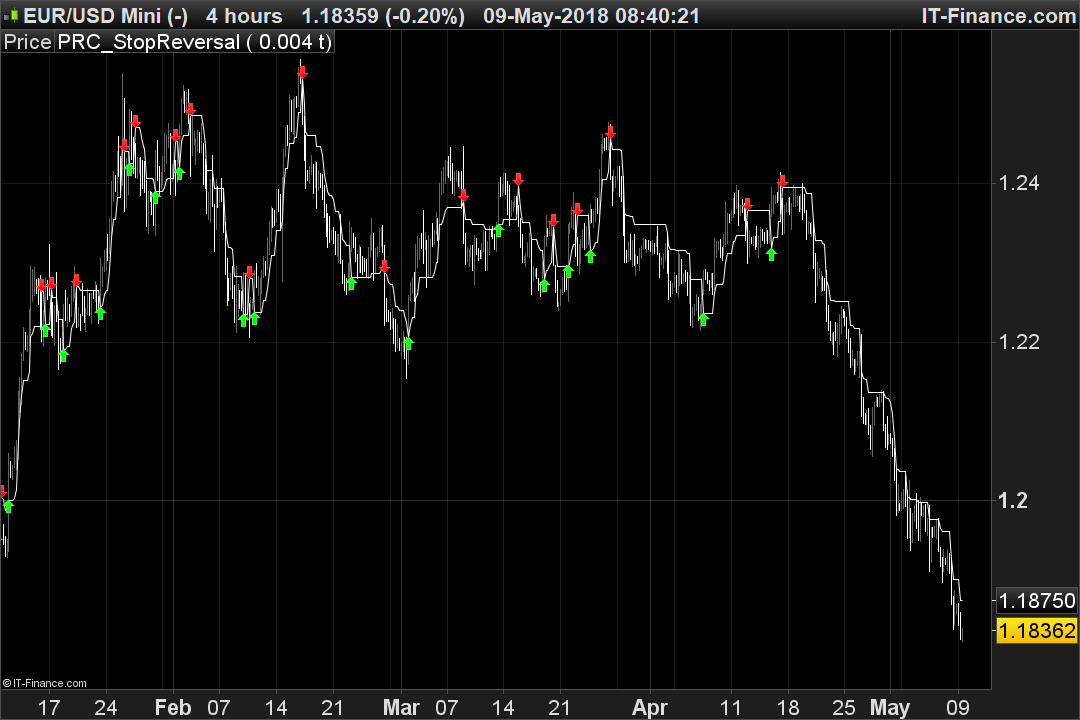Image resolution: width=1080 pixels, height=720 pixels.
Task: Click the last red down arrow before the May decline
Action: 782,181
